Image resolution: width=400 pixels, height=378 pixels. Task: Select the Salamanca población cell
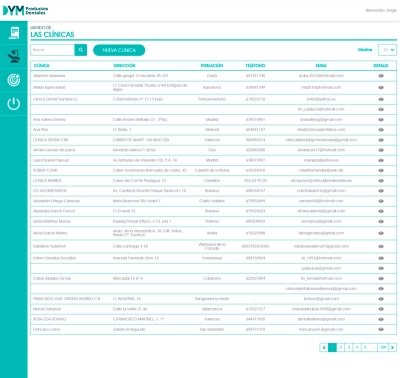[212, 309]
